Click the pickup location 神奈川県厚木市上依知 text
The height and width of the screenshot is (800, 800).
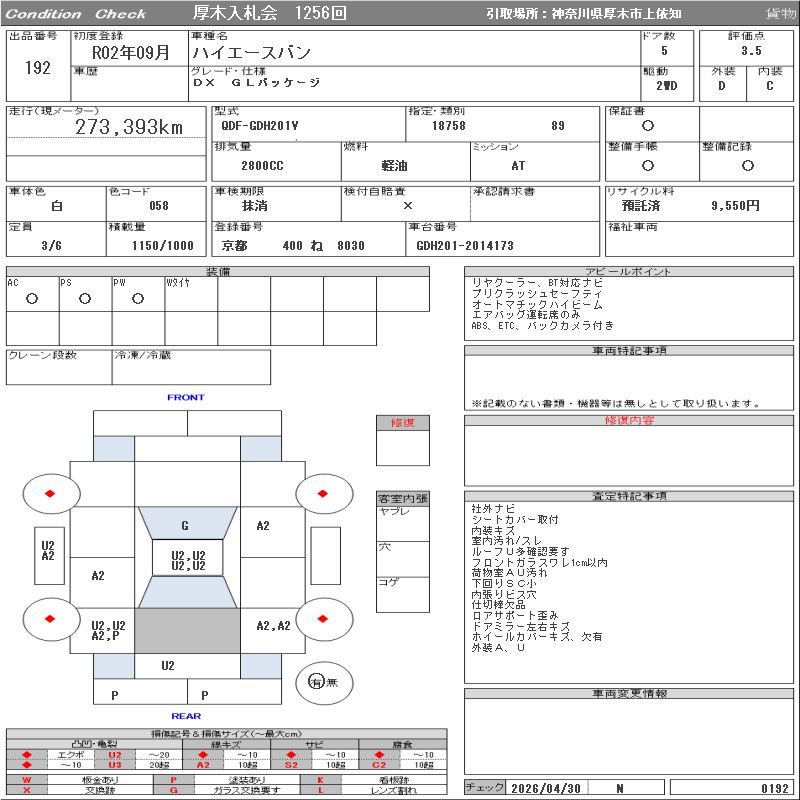tap(616, 14)
